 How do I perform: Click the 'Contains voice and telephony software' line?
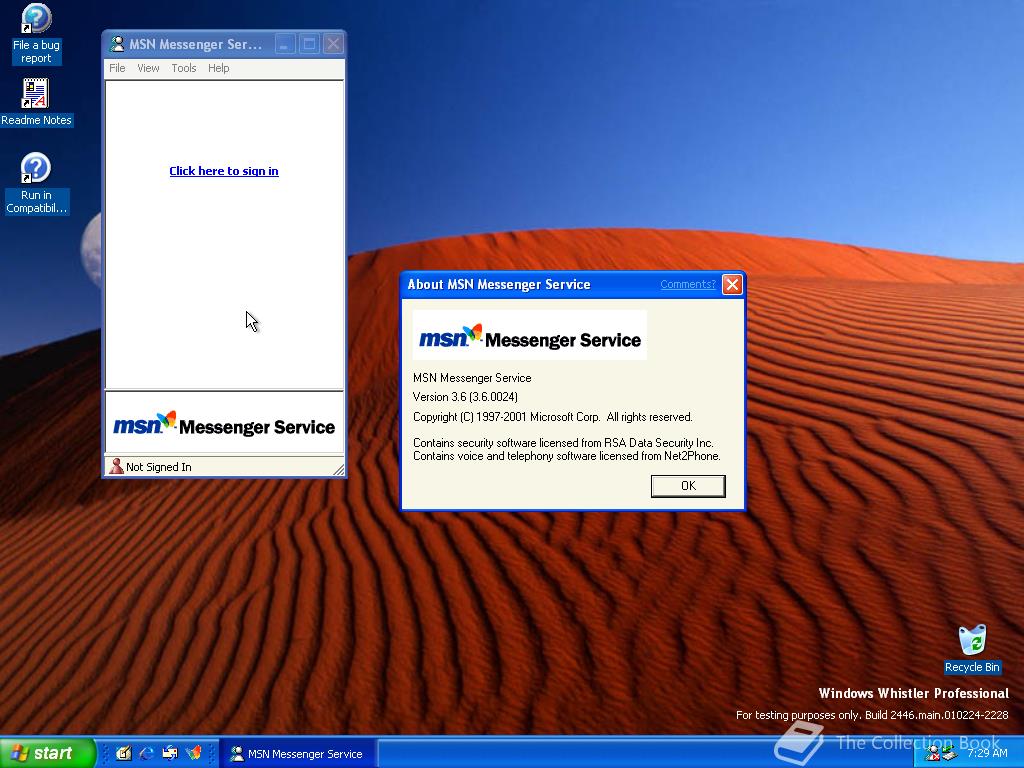point(567,456)
